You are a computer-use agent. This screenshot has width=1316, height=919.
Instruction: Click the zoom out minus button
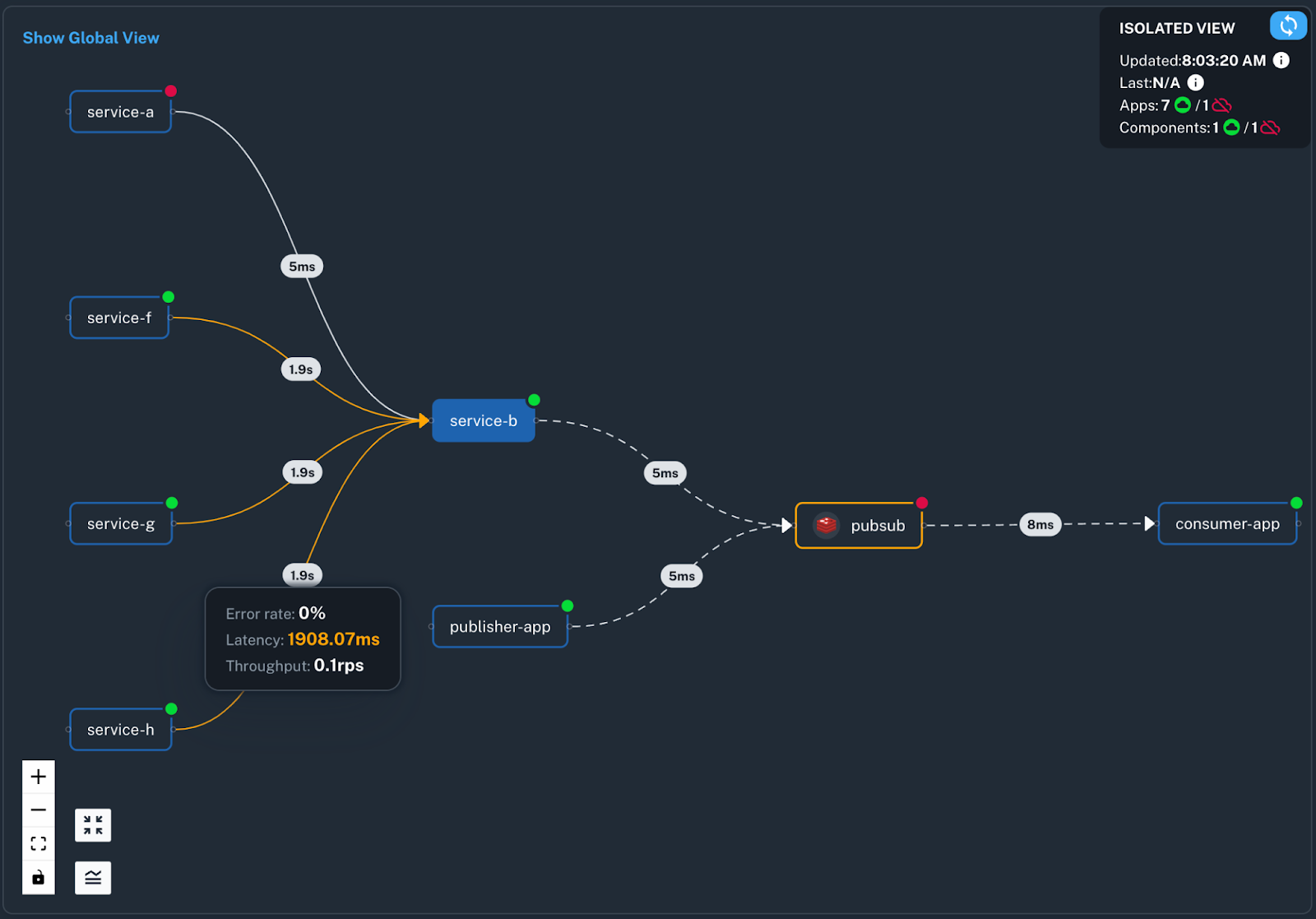[x=39, y=810]
